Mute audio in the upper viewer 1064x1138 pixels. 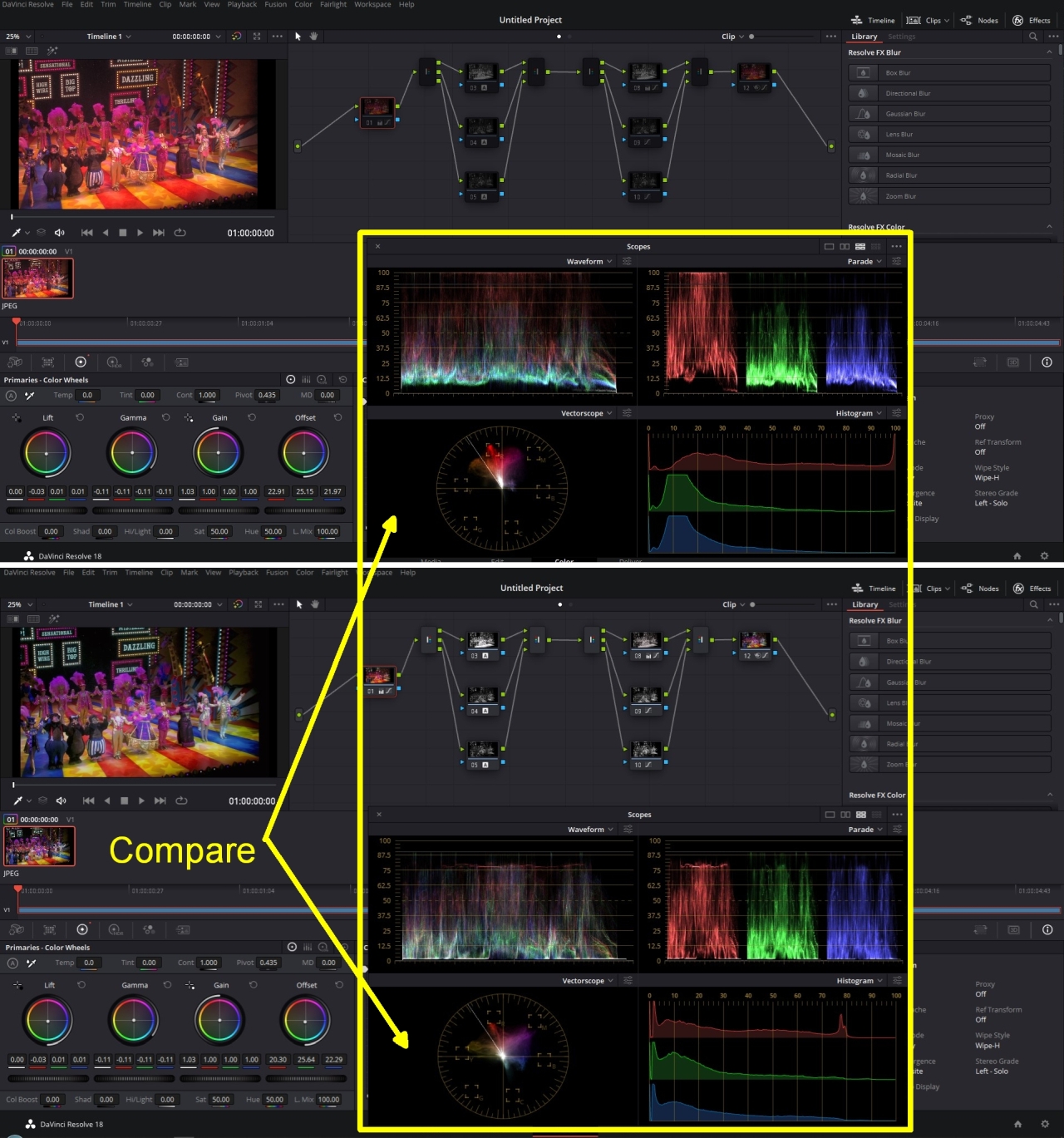click(x=59, y=233)
